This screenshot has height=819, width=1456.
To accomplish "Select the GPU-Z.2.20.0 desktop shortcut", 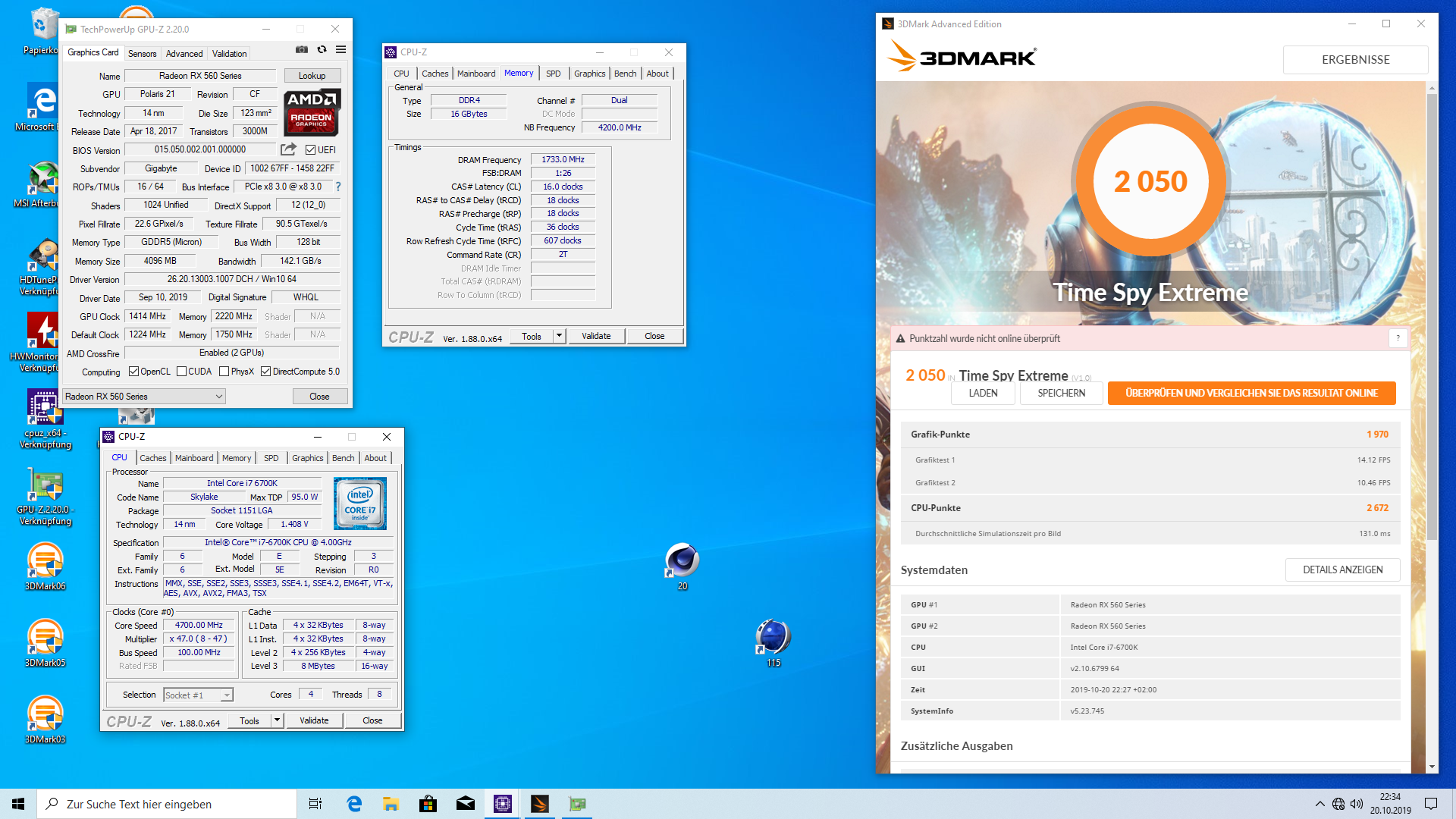I will tap(45, 496).
